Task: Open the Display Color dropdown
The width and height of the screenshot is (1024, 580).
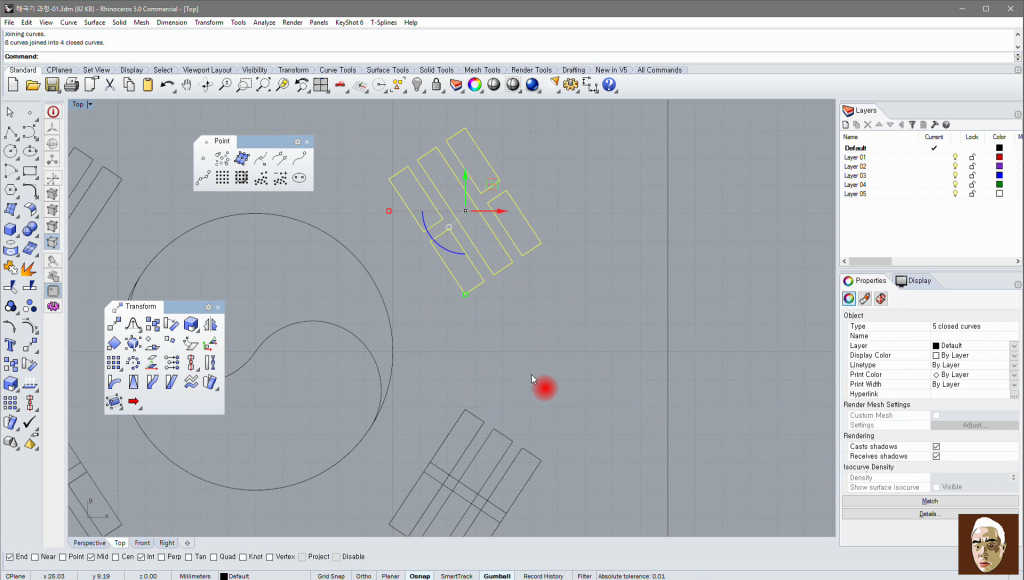Action: [x=1014, y=356]
